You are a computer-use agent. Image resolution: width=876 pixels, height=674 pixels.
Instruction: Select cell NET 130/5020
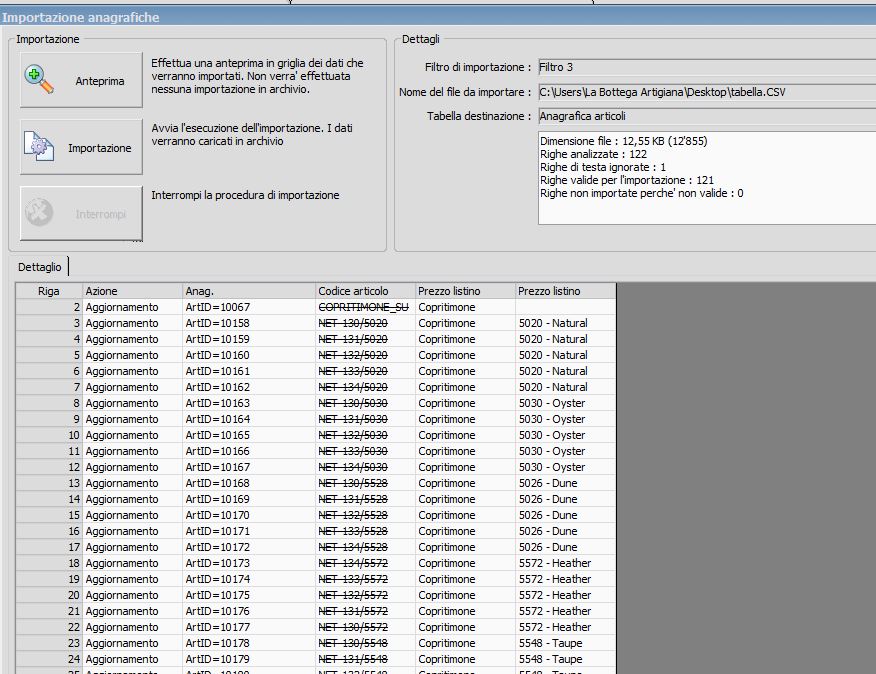click(x=365, y=323)
